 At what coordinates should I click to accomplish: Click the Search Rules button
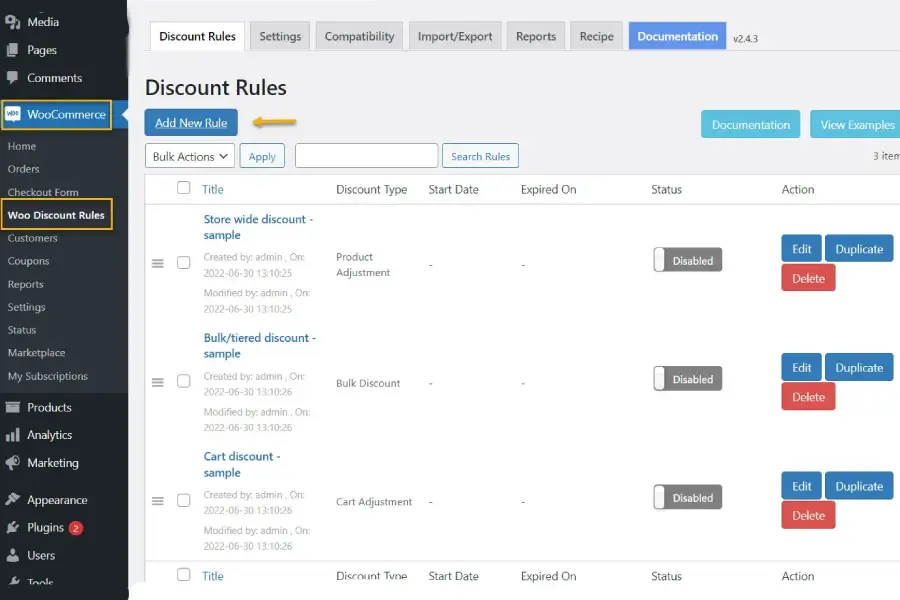pyautogui.click(x=480, y=156)
